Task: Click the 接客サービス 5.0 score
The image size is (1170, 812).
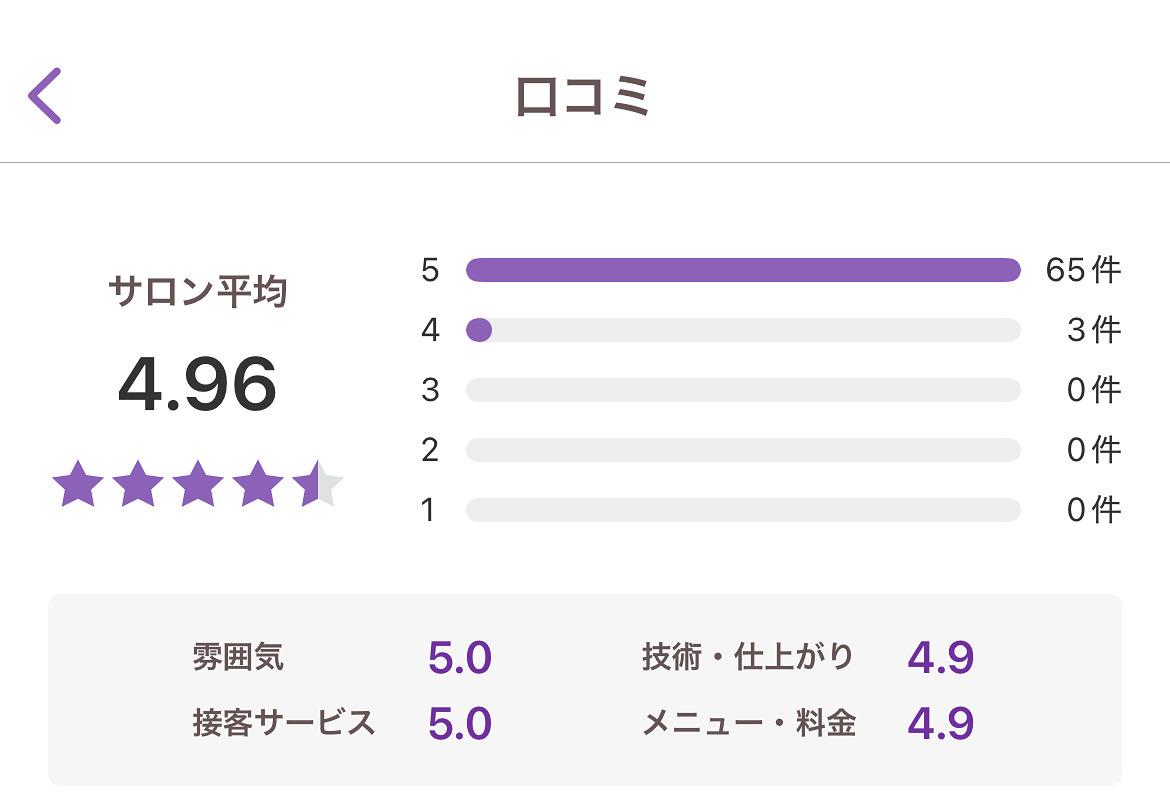Action: (x=460, y=723)
